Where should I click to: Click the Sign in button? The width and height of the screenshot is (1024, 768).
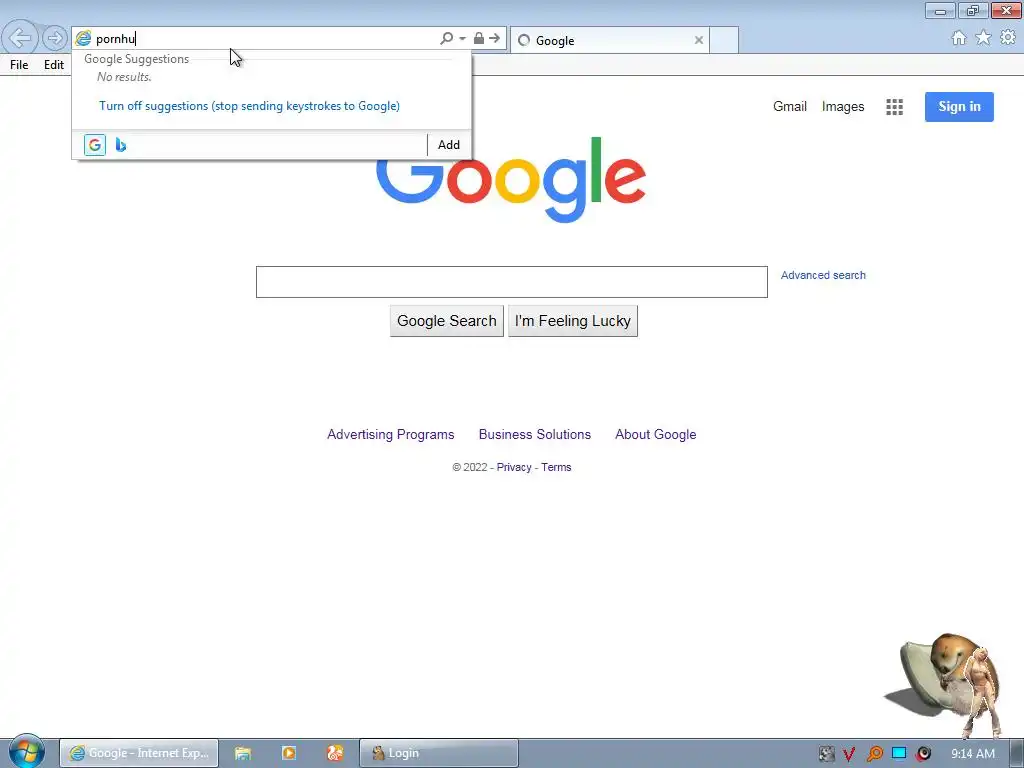click(959, 106)
